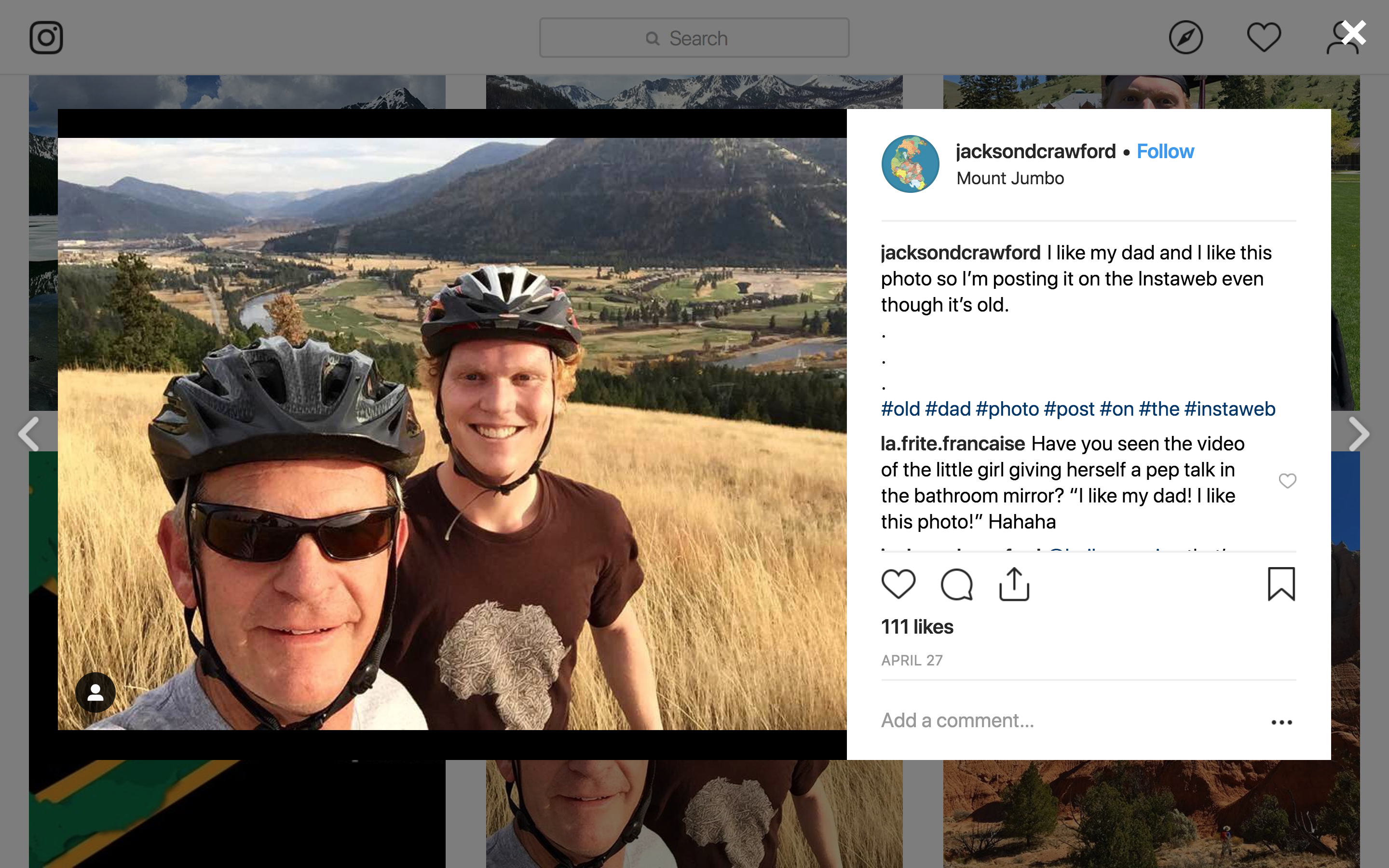The image size is (1389, 868).
Task: Save the post with the bookmark icon
Action: point(1281,584)
